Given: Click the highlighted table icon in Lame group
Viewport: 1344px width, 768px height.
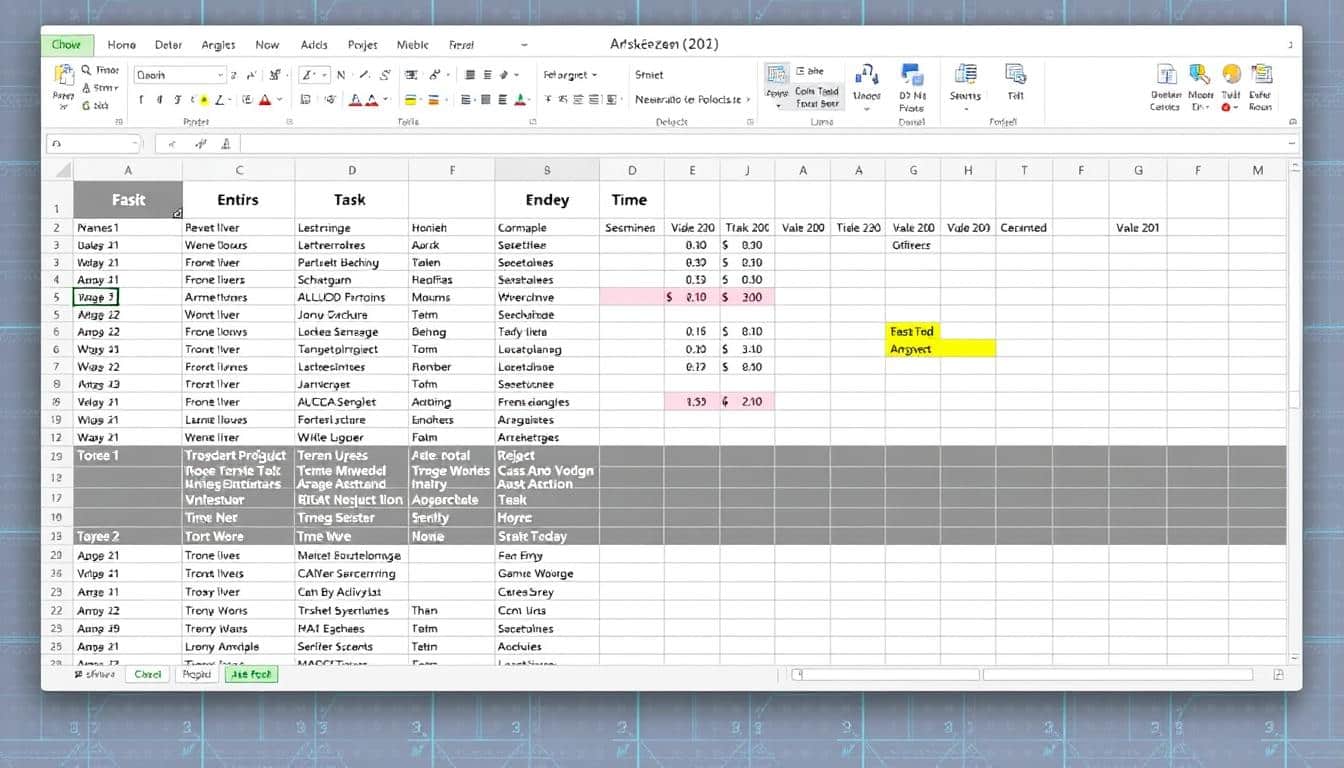Looking at the screenshot, I should 777,73.
